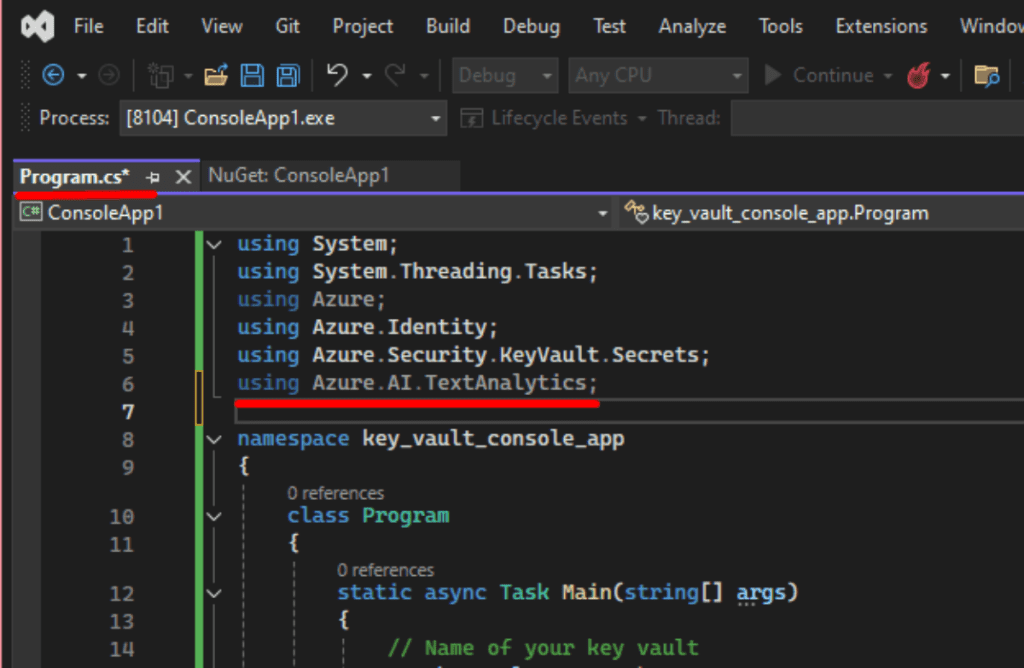Open the Process dropdown for ConsoleApp1.exe

435,119
